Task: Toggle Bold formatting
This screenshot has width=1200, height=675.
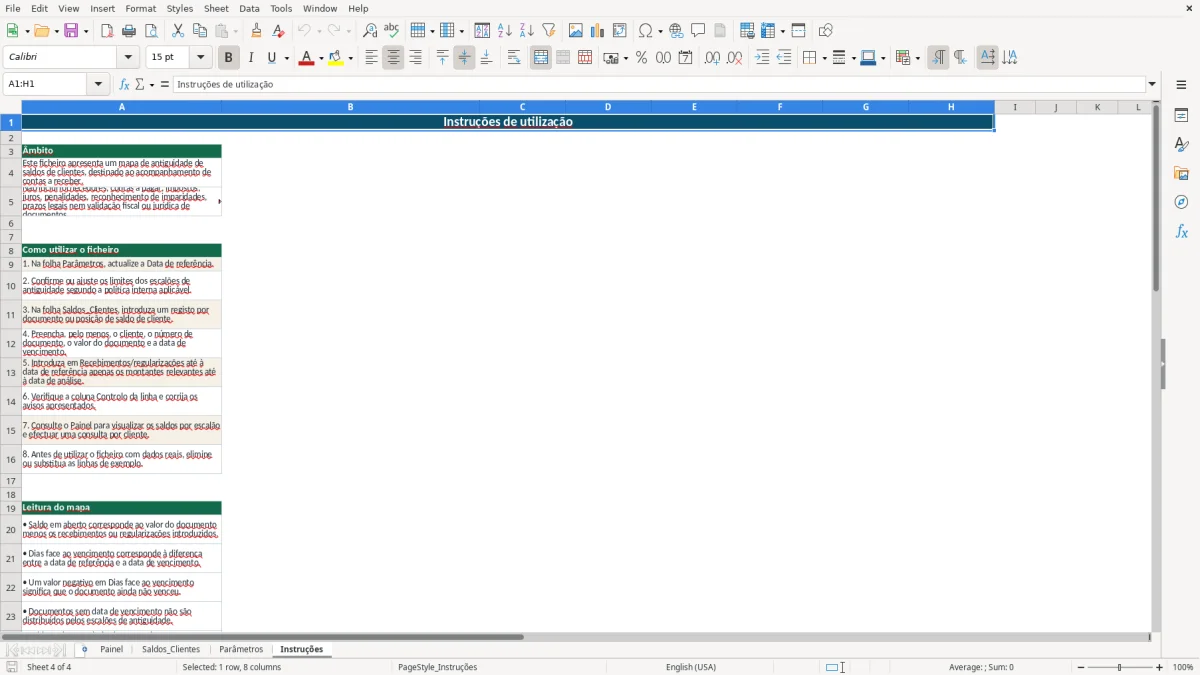Action: coord(228,58)
